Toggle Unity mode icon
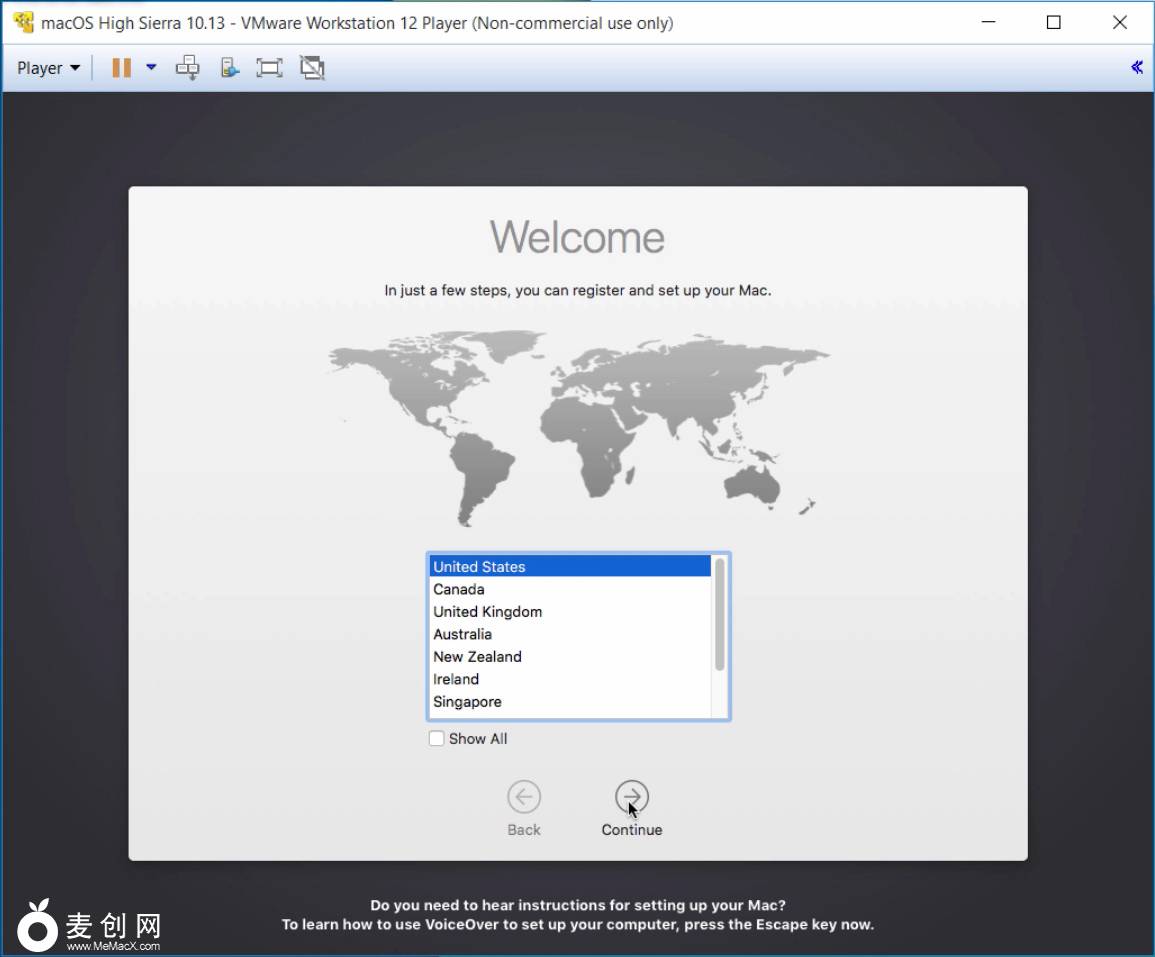This screenshot has width=1155, height=957. 312,68
